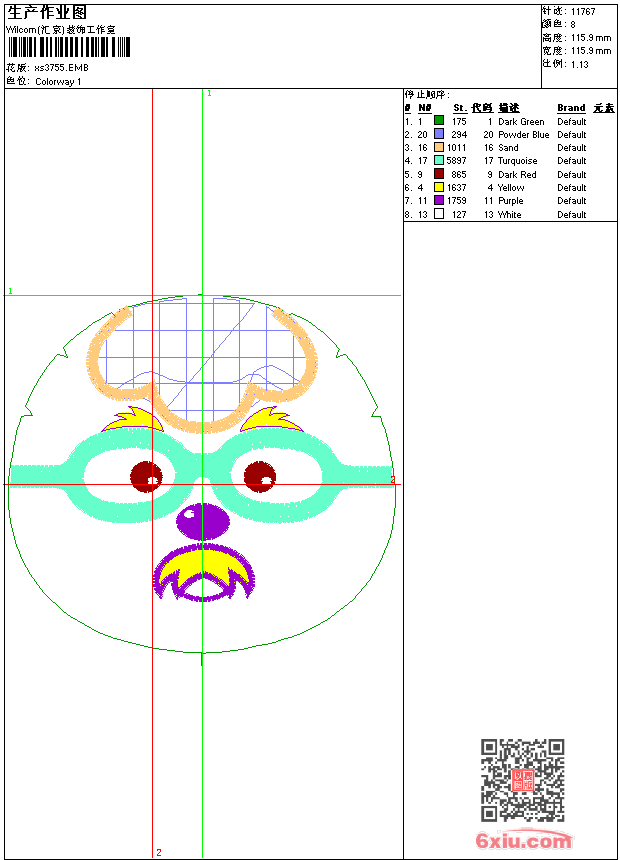This screenshot has width=620, height=860.
Task: Click the 'Dark Red' description text
Action: coord(517,174)
